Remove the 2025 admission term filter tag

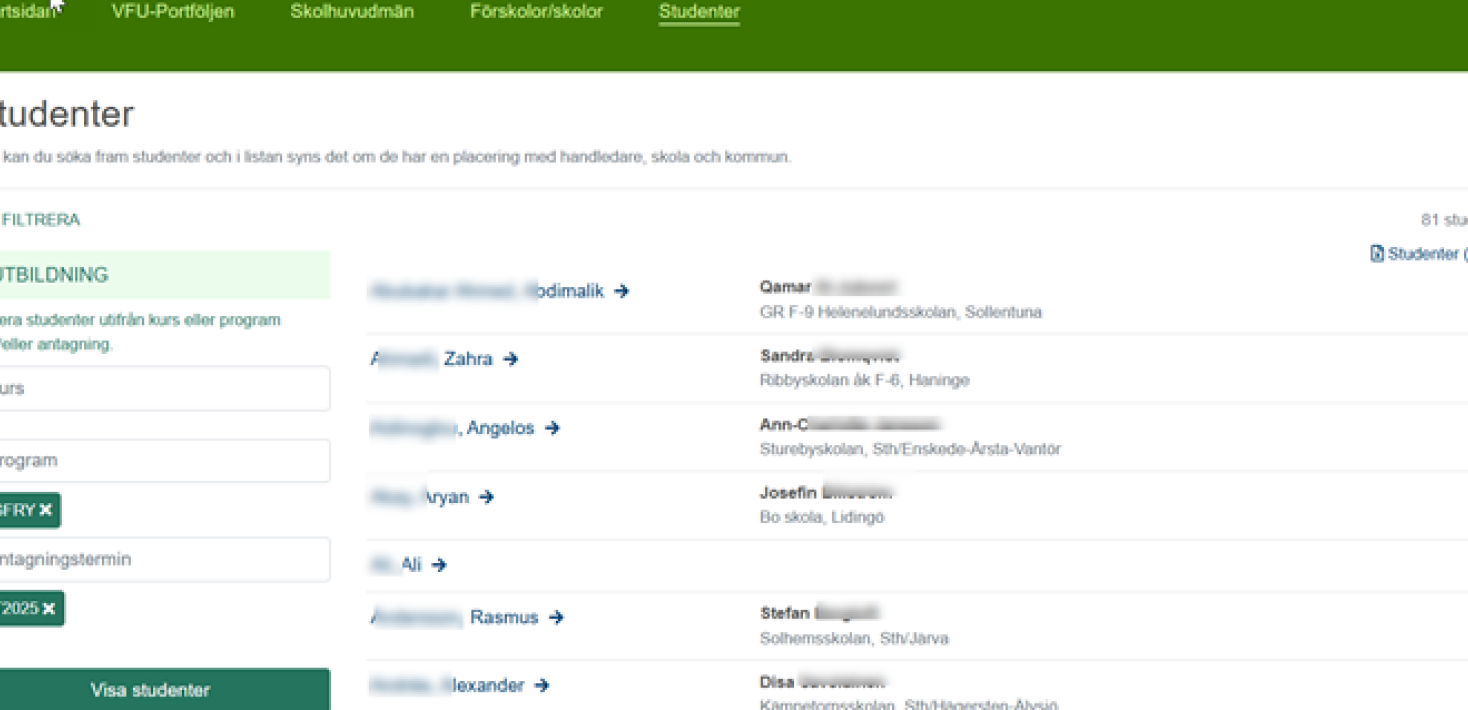click(49, 608)
